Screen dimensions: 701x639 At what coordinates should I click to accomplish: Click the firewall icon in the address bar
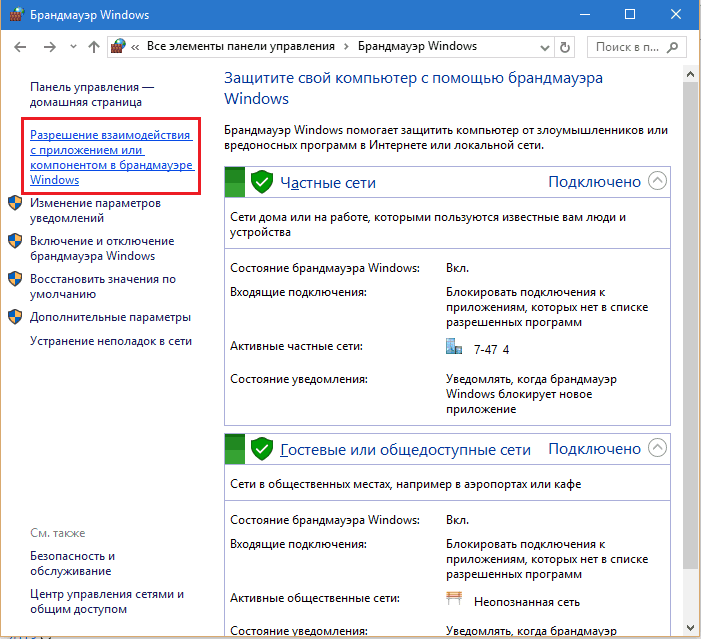(118, 46)
